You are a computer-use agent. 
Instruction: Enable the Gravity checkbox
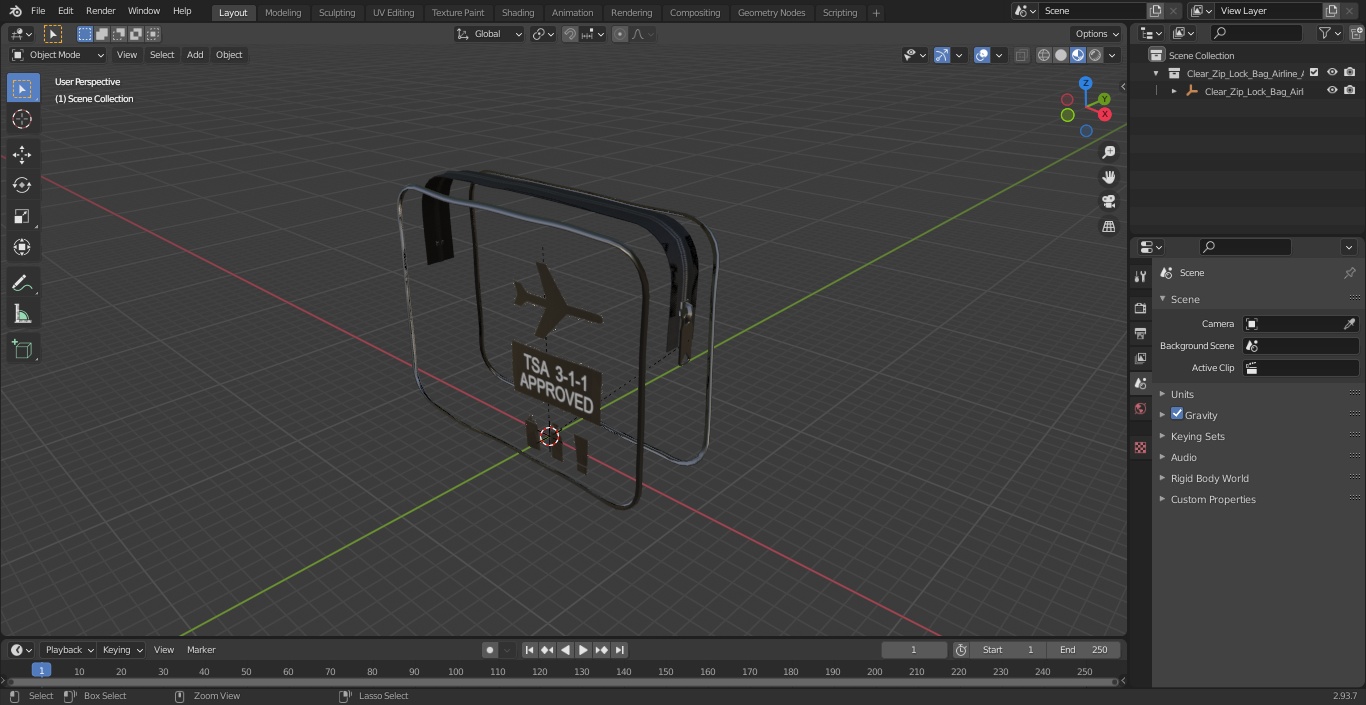pos(1177,414)
